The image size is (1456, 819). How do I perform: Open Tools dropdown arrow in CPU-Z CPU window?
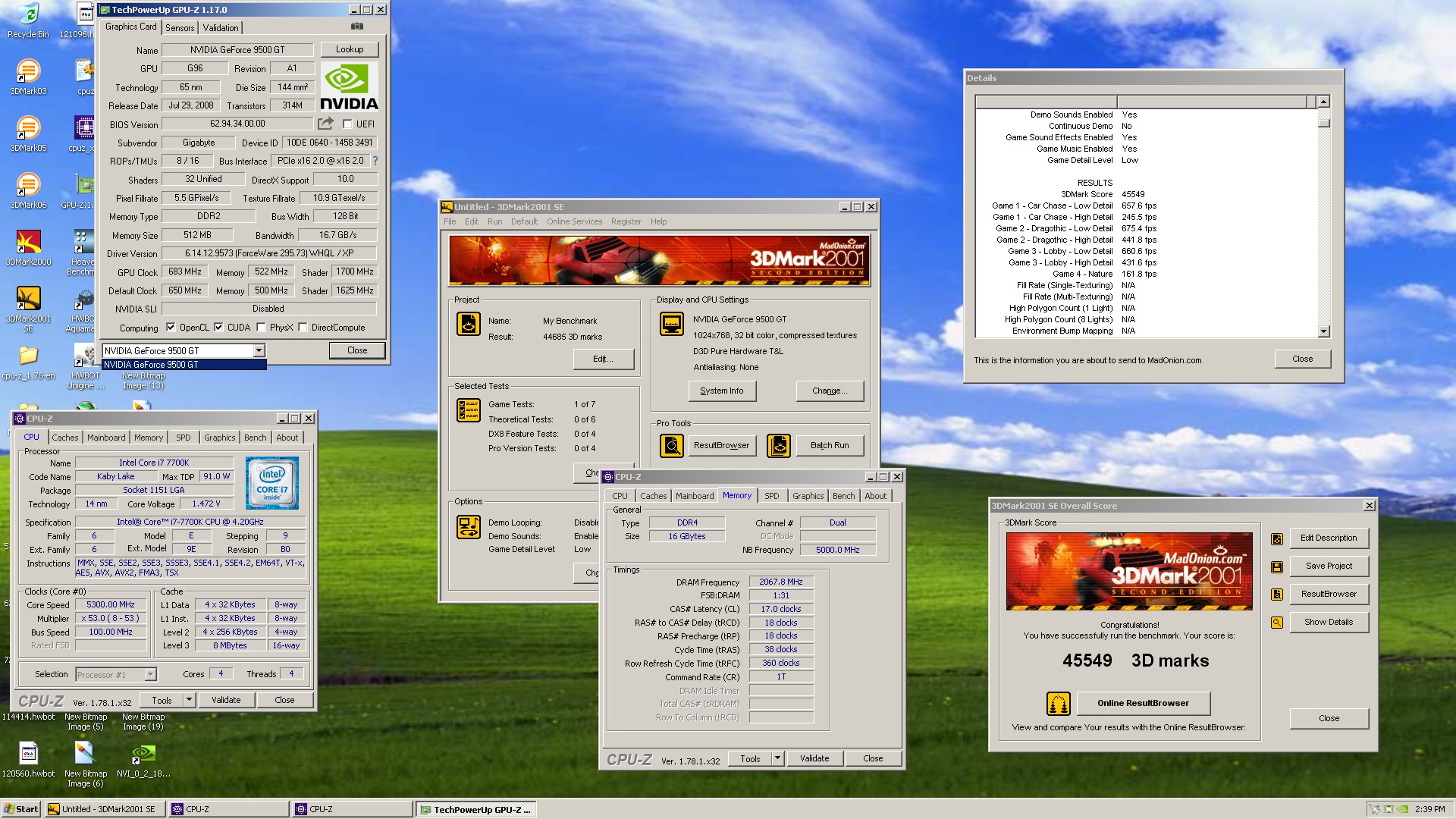pyautogui.click(x=189, y=700)
